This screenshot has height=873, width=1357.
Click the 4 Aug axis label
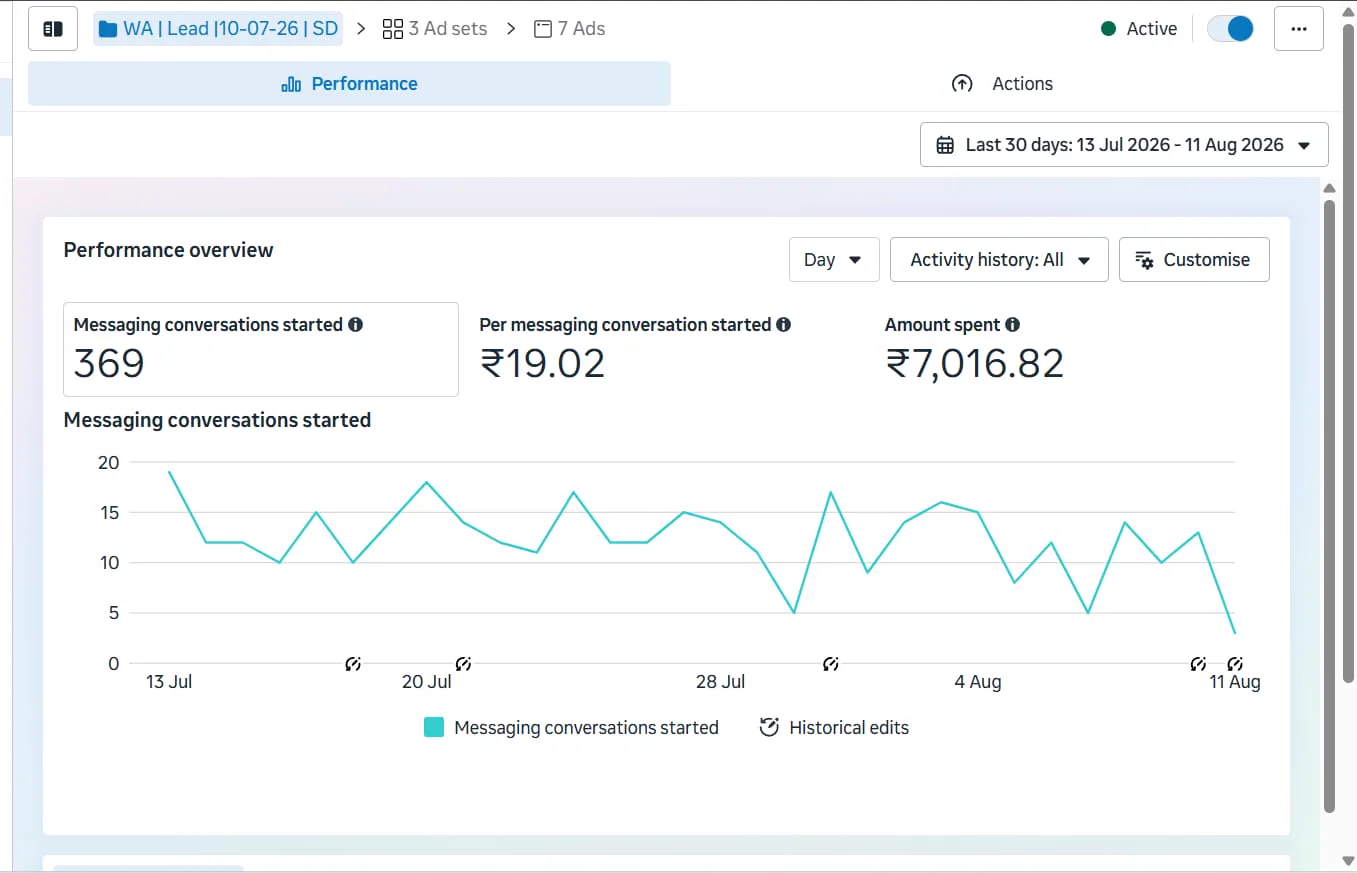(978, 682)
